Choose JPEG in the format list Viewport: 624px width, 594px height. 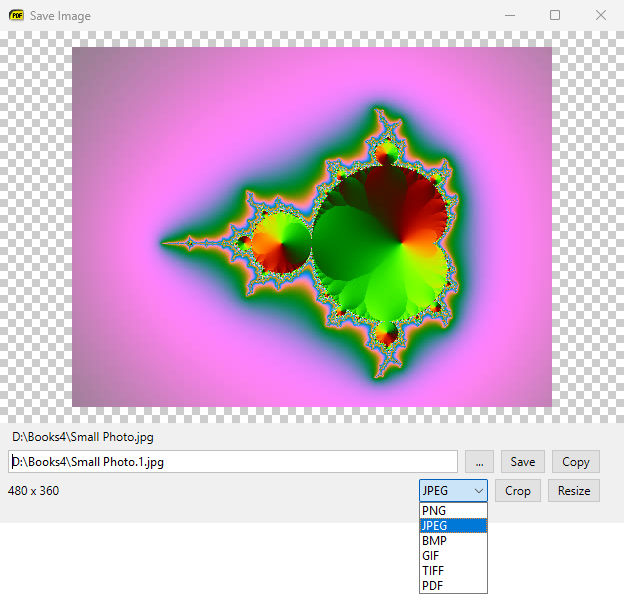coord(453,526)
